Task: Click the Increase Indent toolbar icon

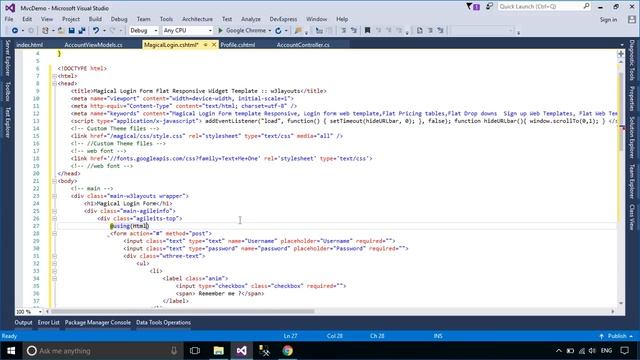Action: [354, 31]
